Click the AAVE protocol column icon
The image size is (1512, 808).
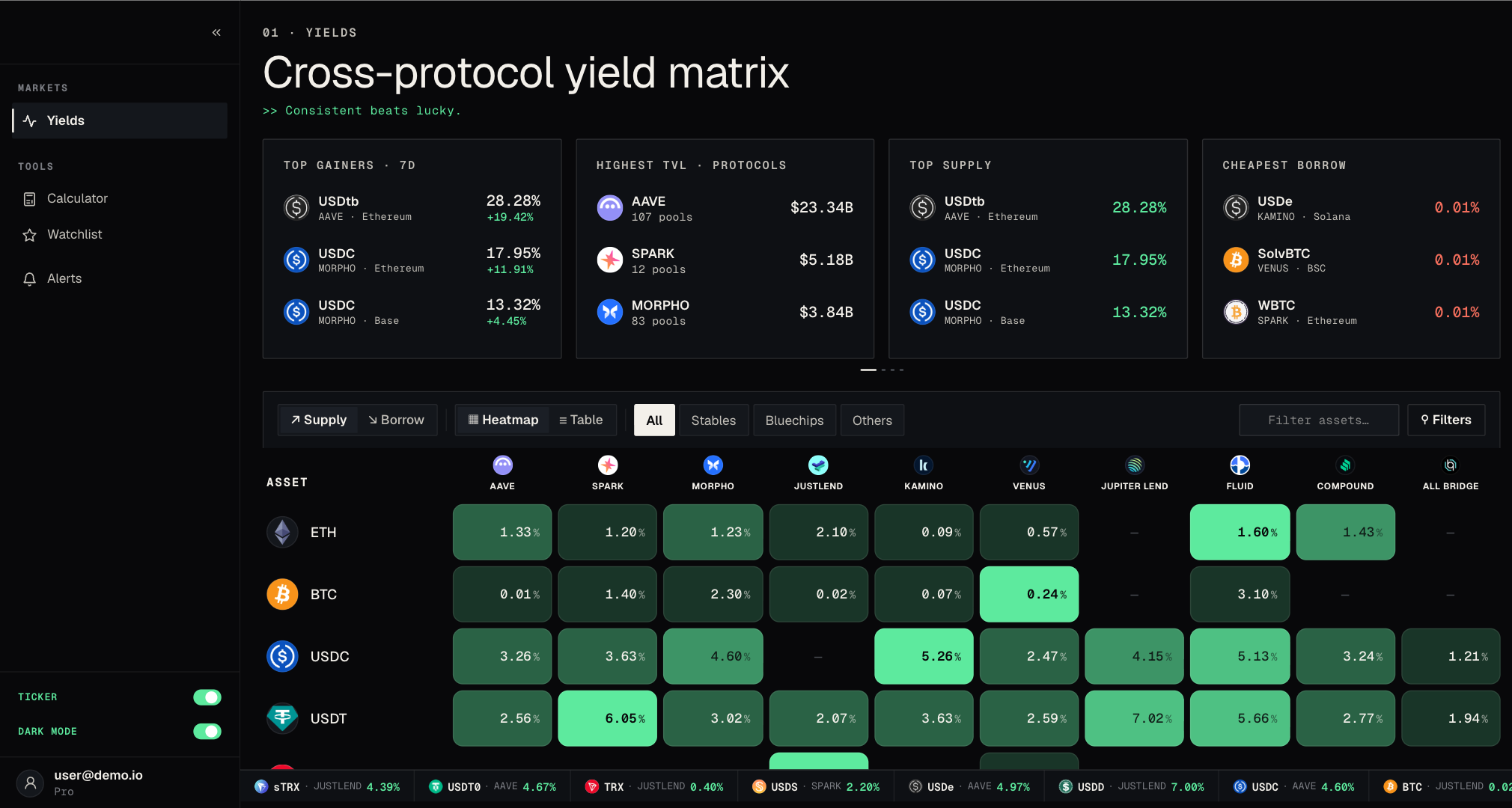502,465
